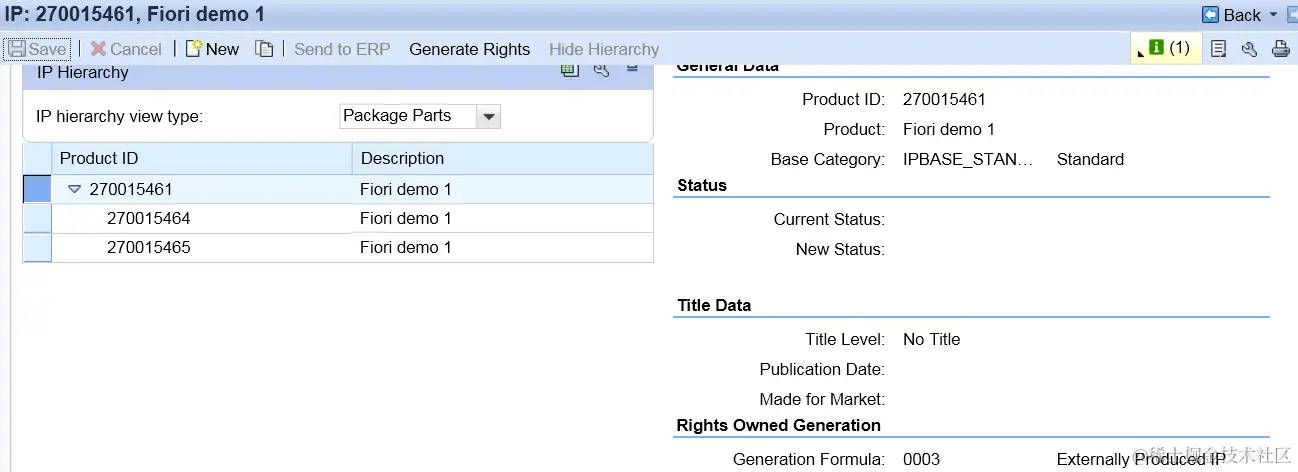Collapse the 270015461 tree node
Screen dimensions: 1298x472
click(75, 189)
